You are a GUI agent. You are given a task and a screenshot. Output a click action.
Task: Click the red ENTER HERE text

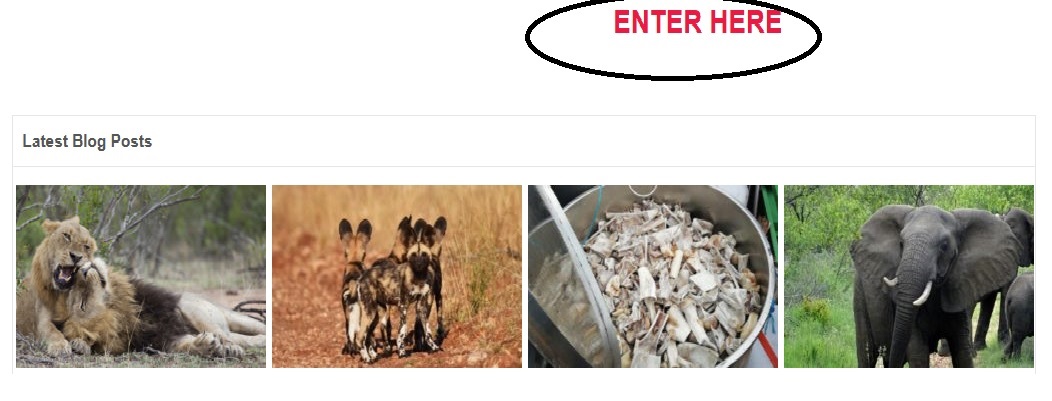[x=697, y=22]
